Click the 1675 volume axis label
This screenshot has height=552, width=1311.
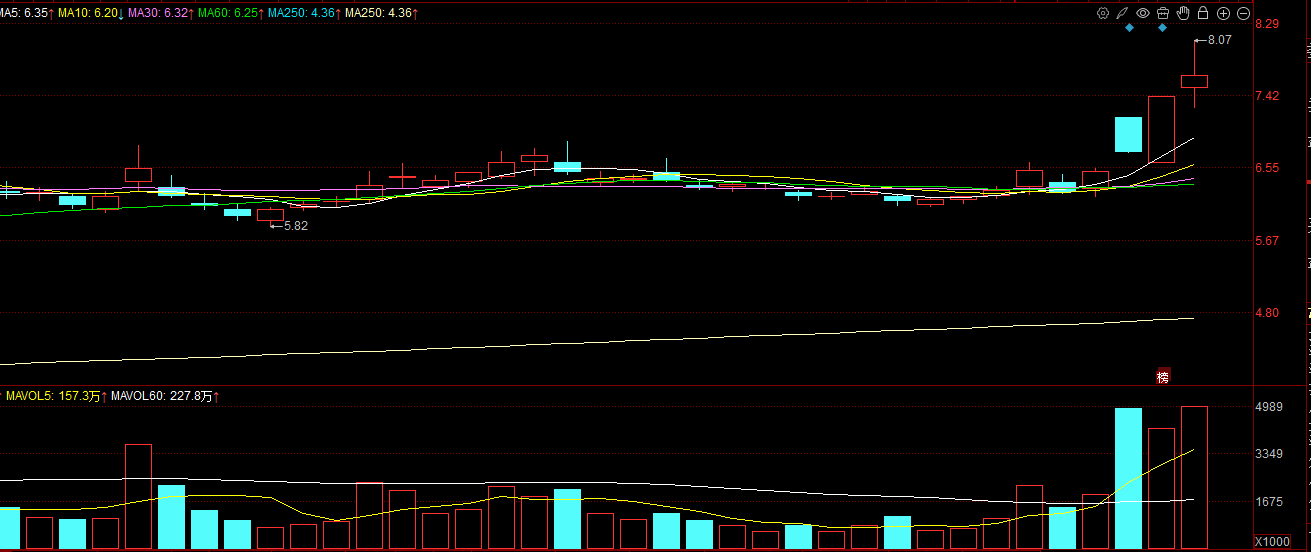(1269, 503)
